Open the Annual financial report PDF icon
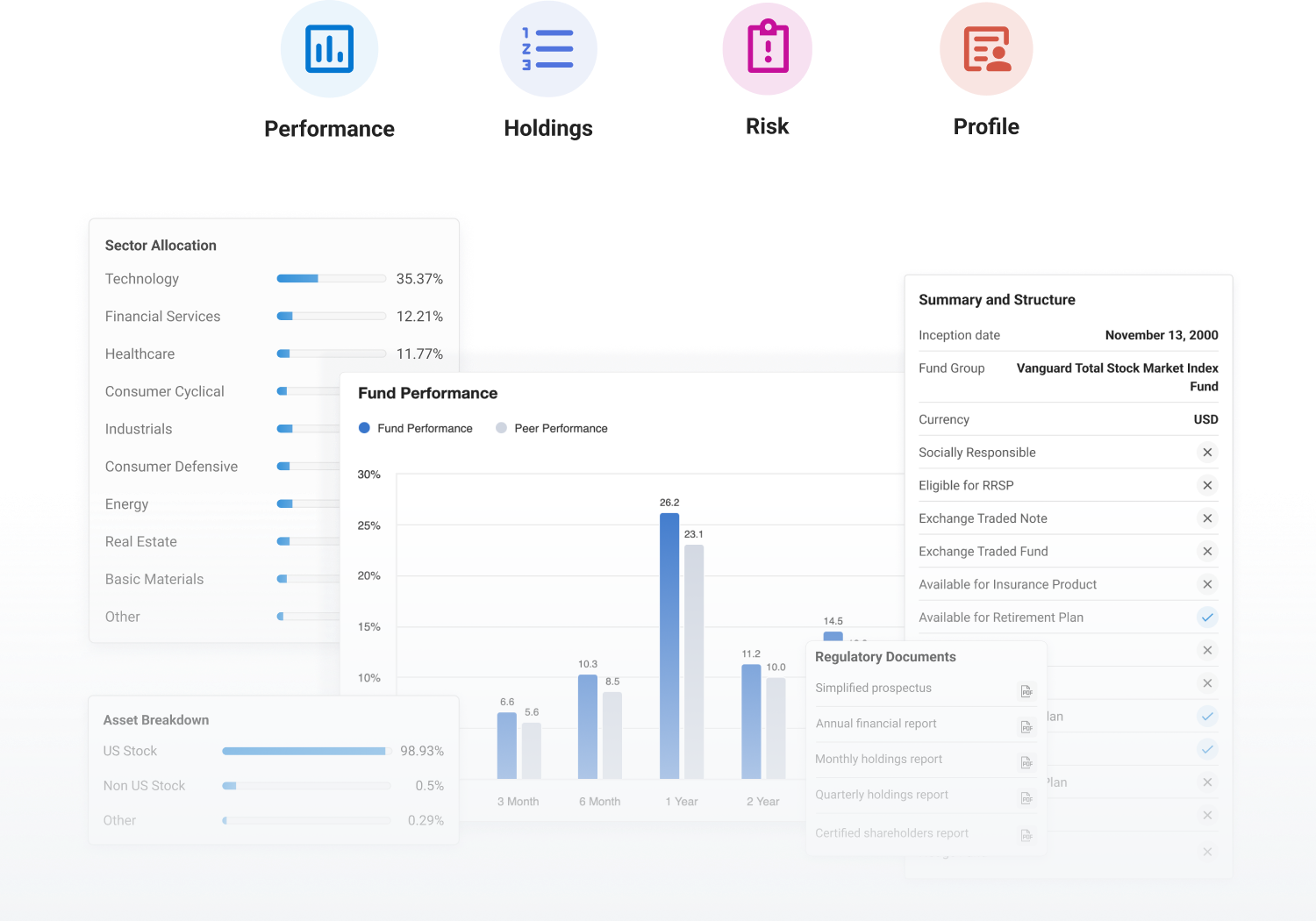 coord(1026,726)
